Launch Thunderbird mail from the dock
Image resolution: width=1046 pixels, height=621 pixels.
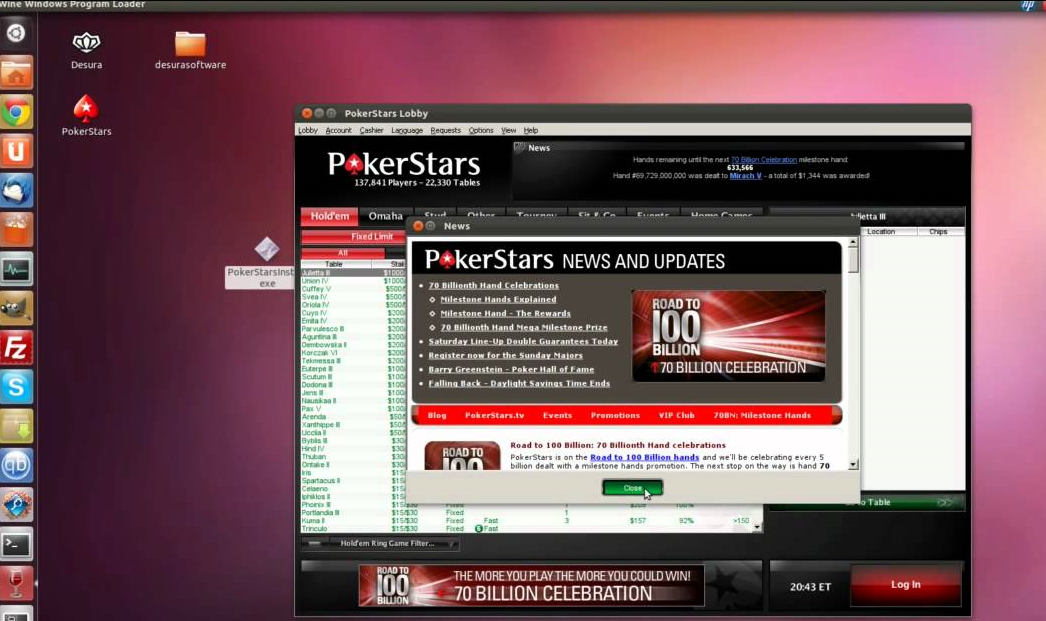16,191
